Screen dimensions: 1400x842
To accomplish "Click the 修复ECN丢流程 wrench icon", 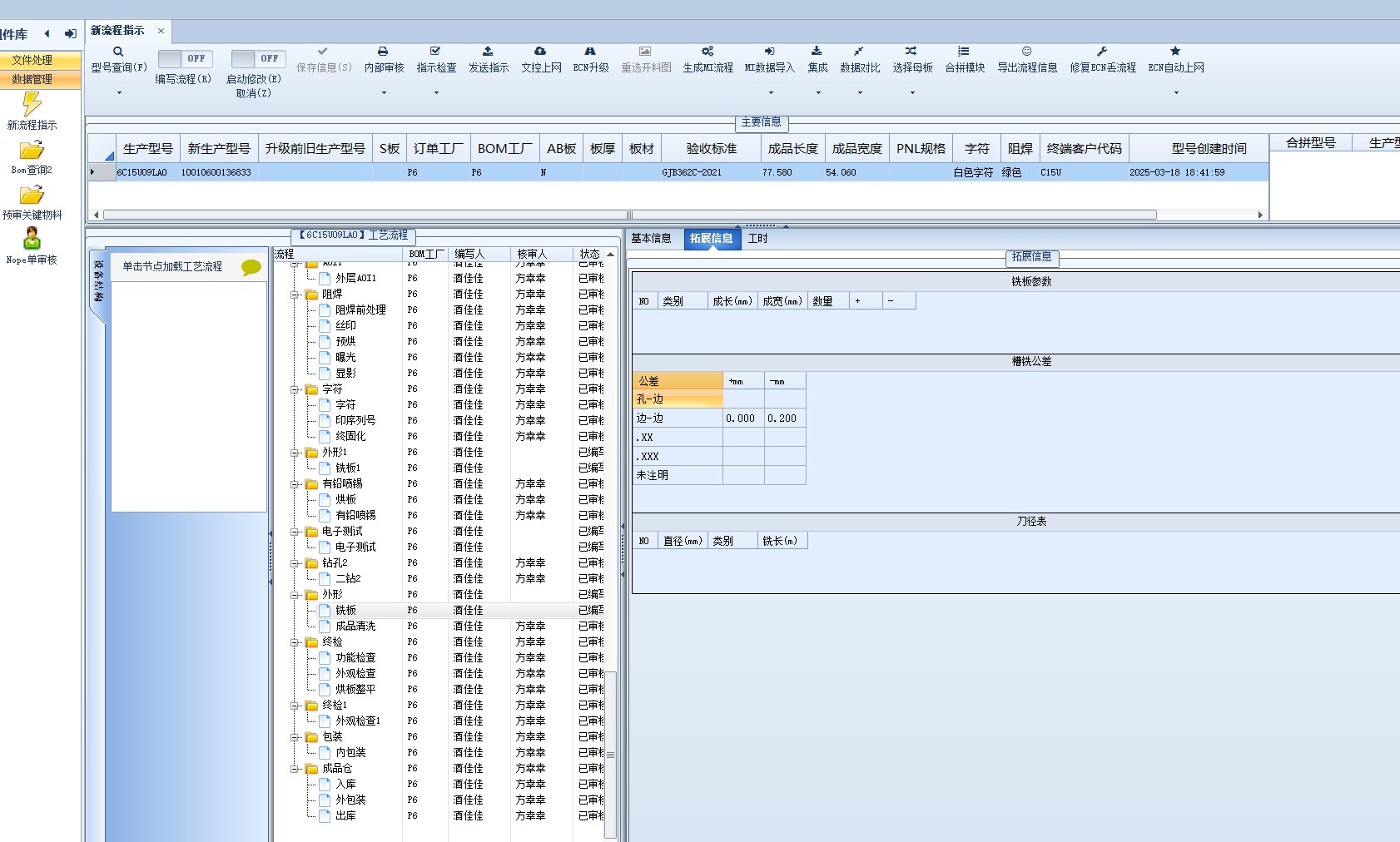I will click(x=1102, y=52).
